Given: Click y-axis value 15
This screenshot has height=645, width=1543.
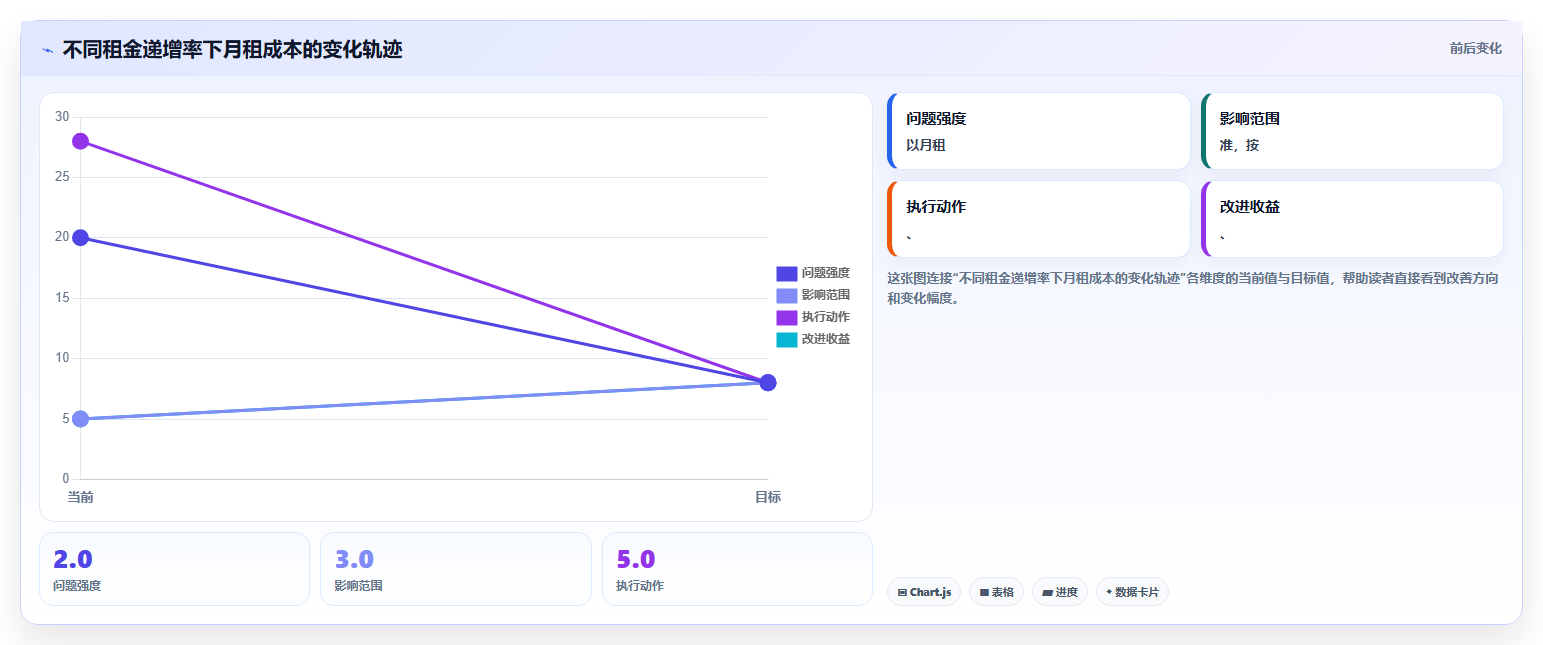Looking at the screenshot, I should 62,298.
